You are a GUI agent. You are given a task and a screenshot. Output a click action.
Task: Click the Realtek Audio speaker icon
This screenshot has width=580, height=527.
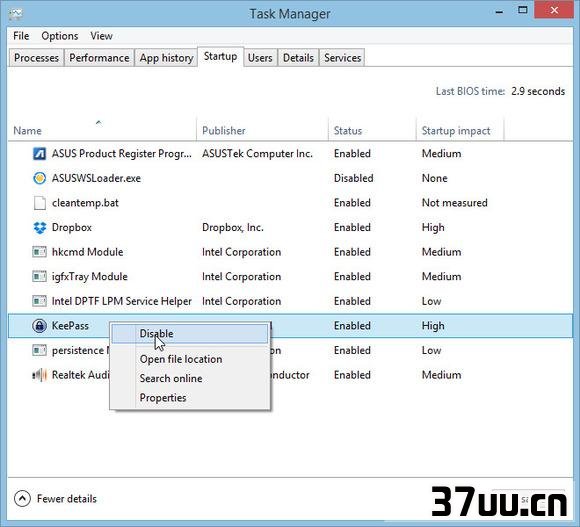click(40, 375)
